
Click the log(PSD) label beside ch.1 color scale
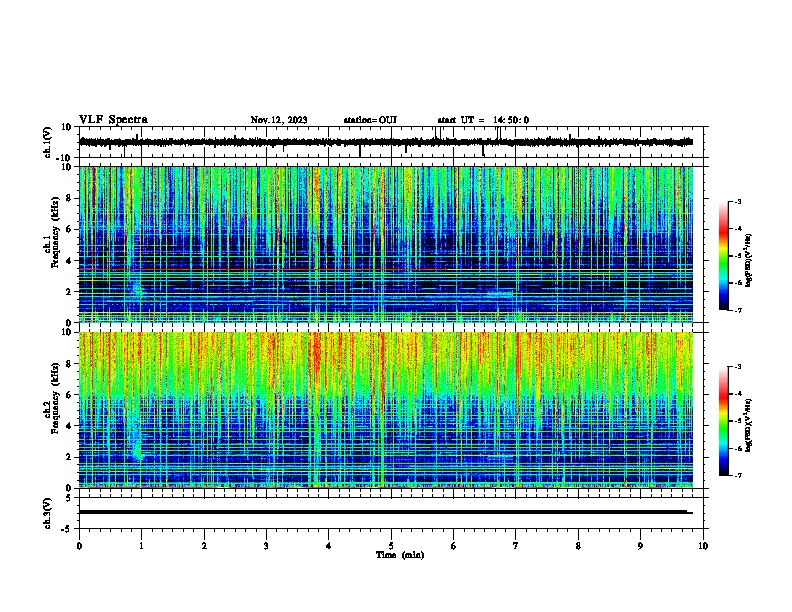coord(749,260)
